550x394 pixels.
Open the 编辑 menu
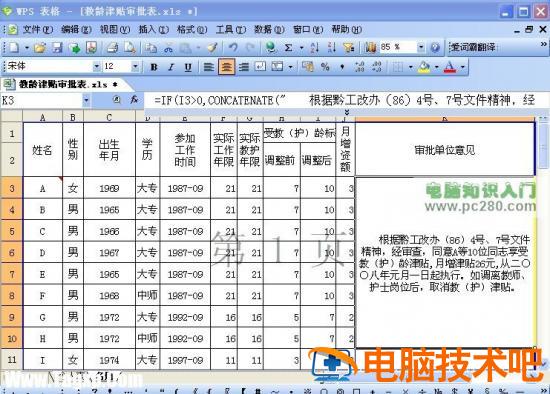point(76,29)
